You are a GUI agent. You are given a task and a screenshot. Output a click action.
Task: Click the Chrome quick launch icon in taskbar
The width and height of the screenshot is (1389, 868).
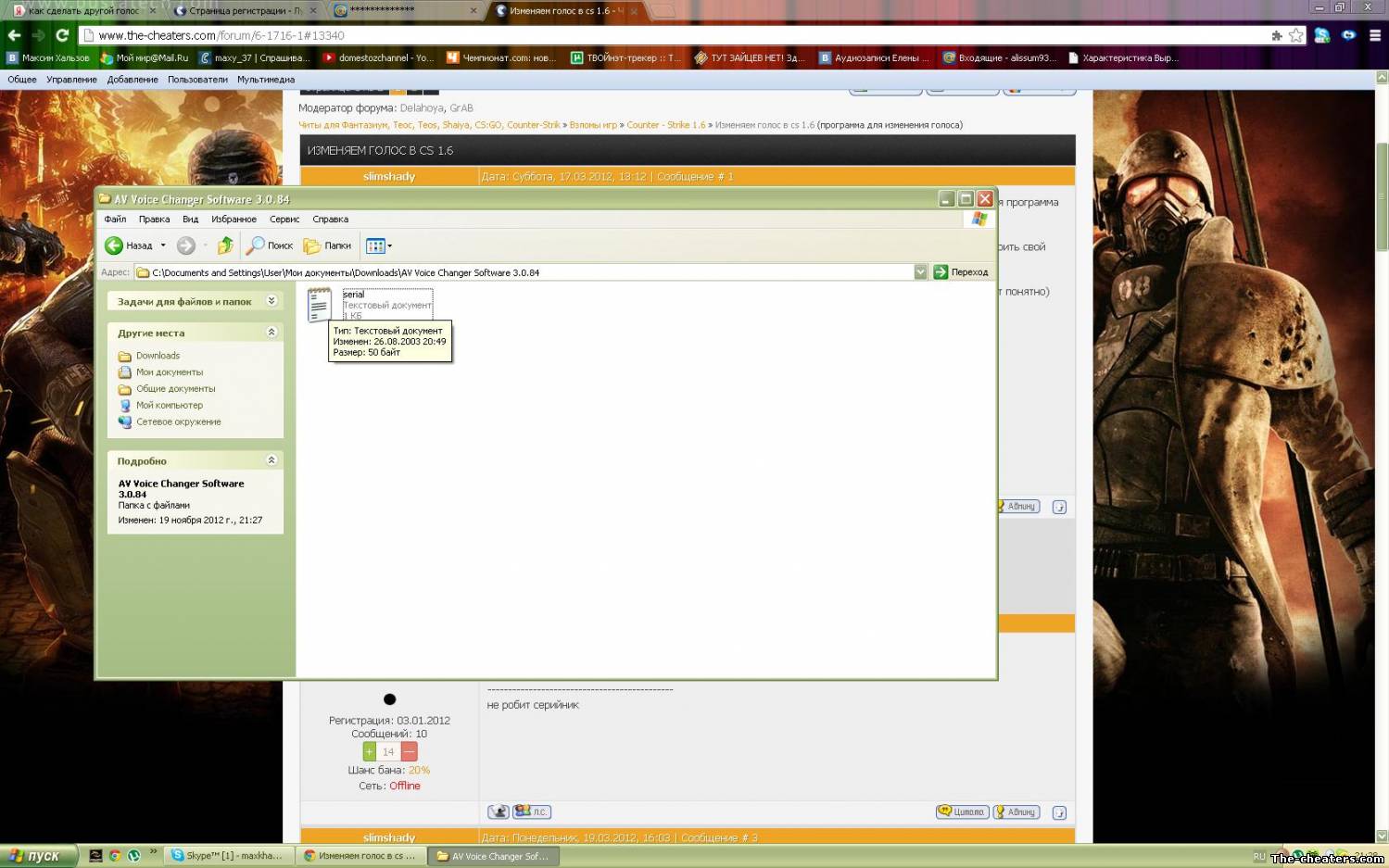pyautogui.click(x=115, y=856)
